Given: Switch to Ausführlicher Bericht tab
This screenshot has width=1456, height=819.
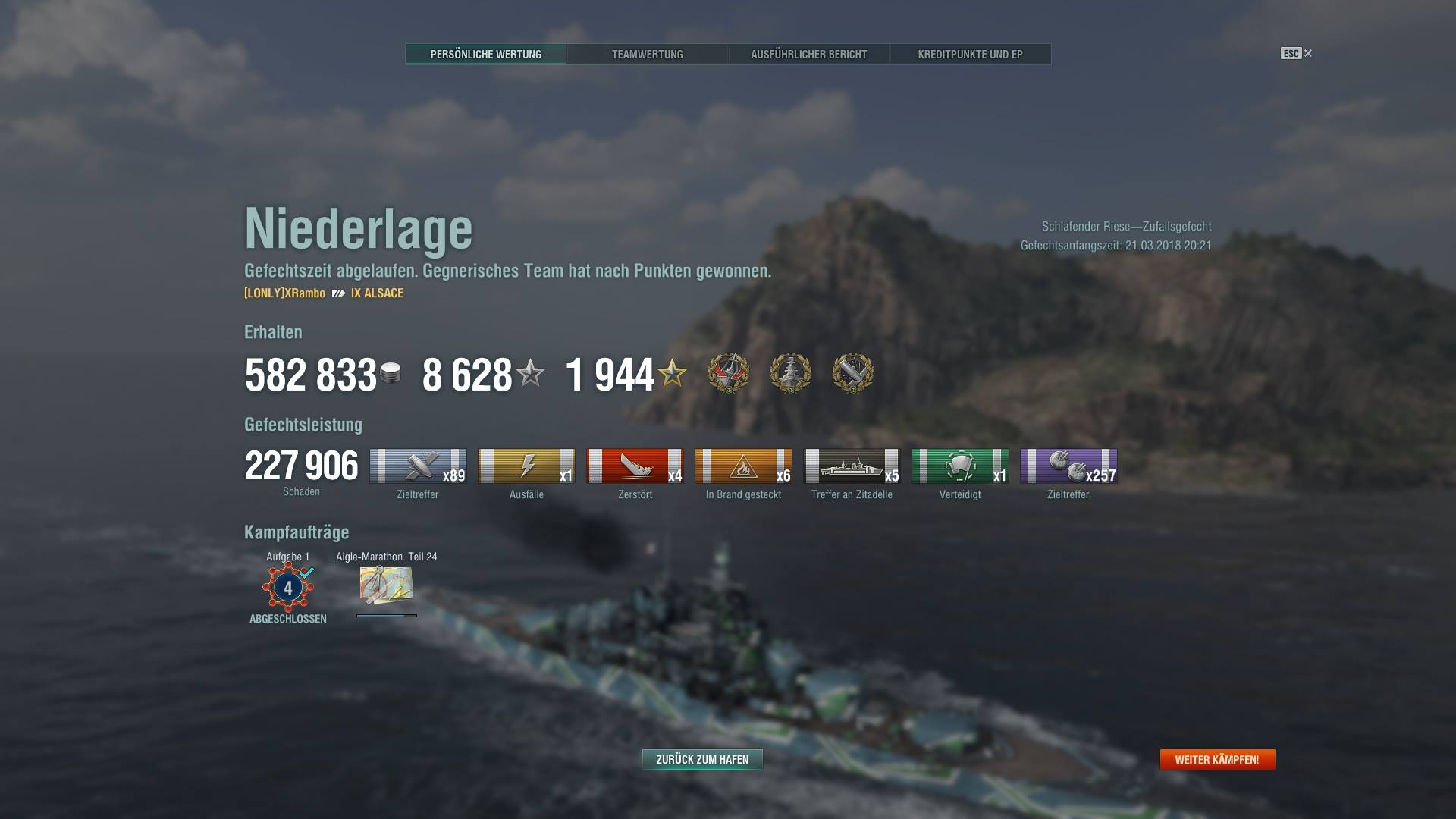Looking at the screenshot, I should pos(808,55).
